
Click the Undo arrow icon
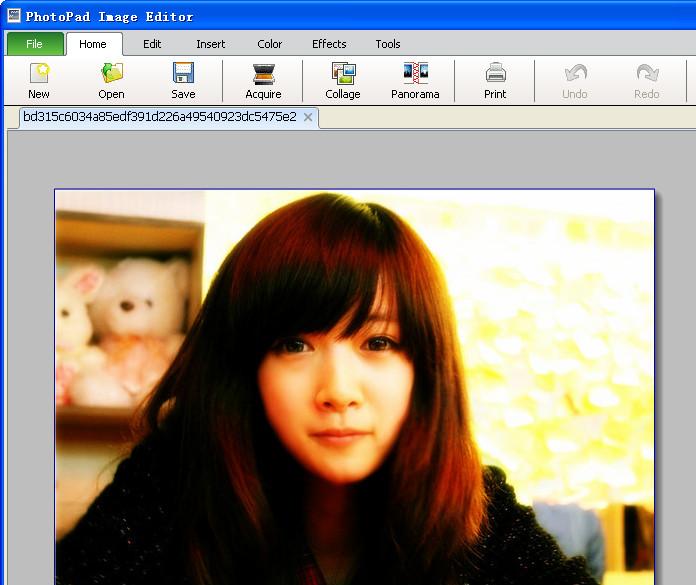pos(575,74)
